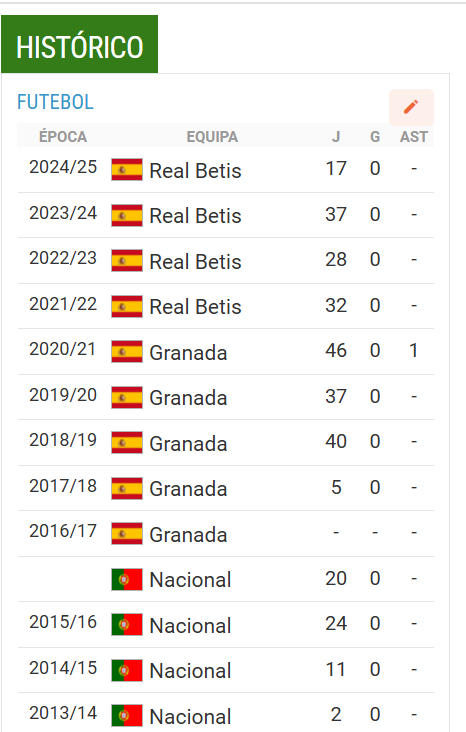Click the orange pencil edit icon

point(411,107)
